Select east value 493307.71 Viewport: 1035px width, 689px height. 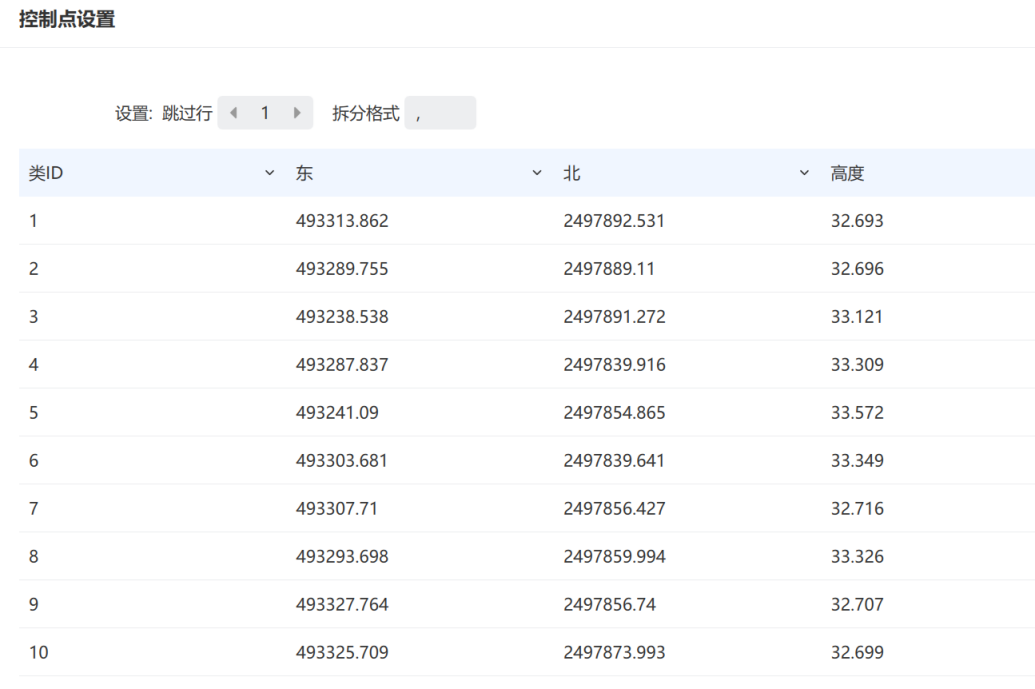337,509
